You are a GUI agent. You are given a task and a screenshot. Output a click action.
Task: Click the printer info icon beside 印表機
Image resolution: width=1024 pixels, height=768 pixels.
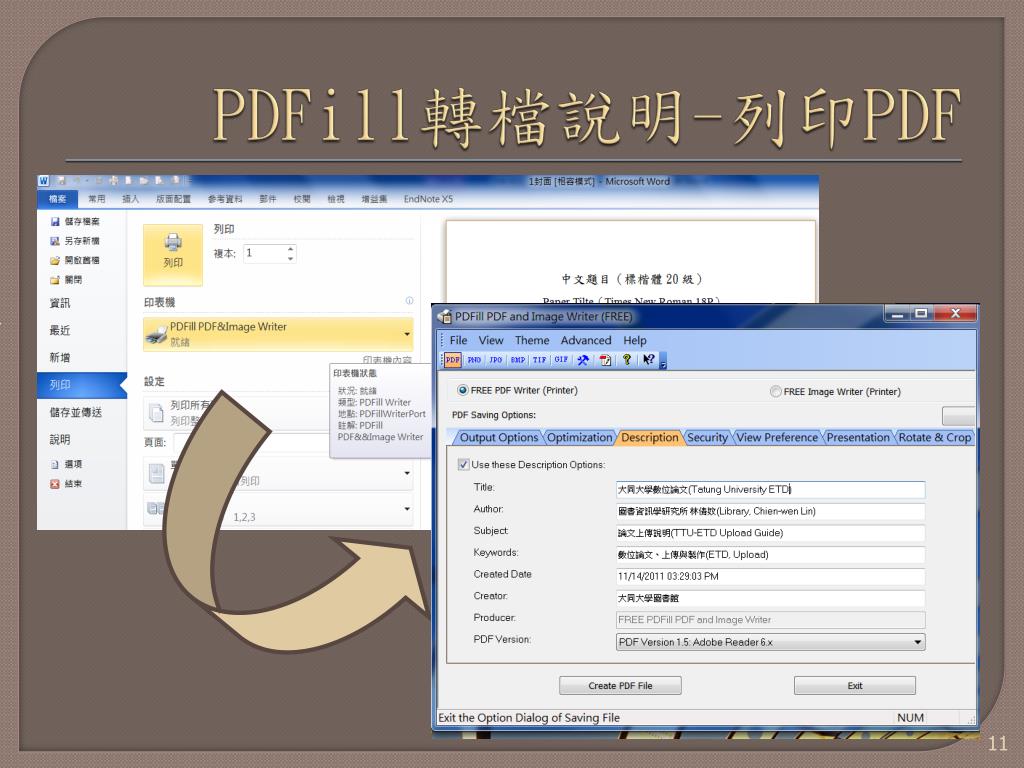click(x=409, y=301)
